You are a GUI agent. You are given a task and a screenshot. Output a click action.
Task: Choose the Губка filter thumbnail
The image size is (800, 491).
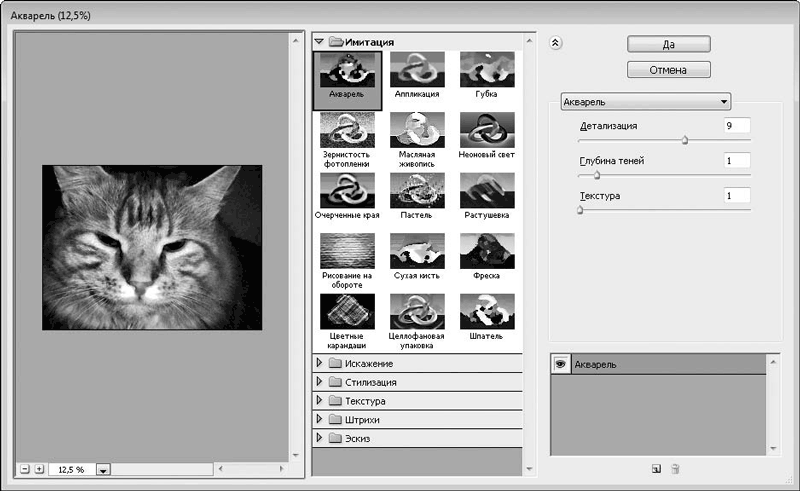coord(487,69)
